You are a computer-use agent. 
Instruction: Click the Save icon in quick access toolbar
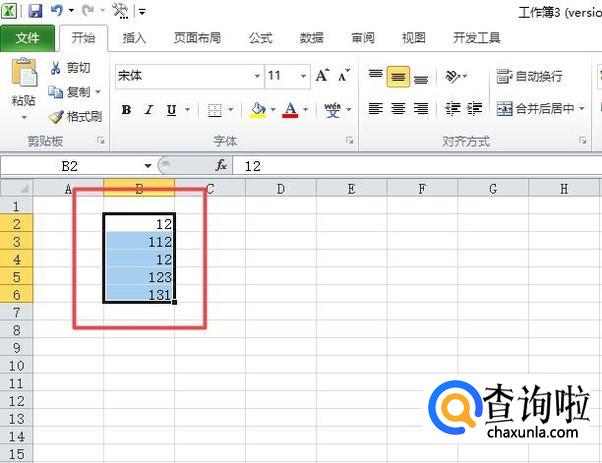[35, 11]
